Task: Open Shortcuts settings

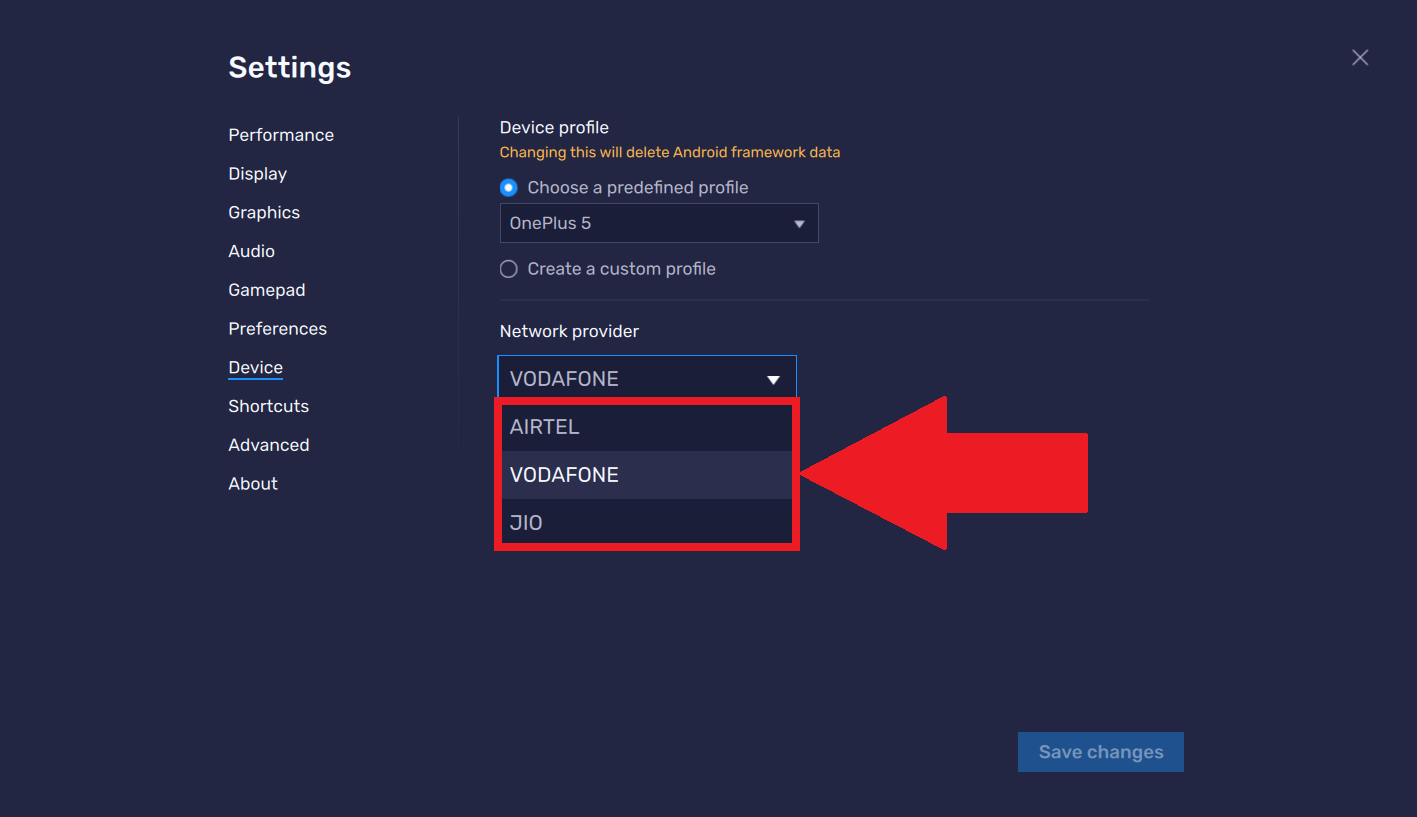Action: (268, 406)
